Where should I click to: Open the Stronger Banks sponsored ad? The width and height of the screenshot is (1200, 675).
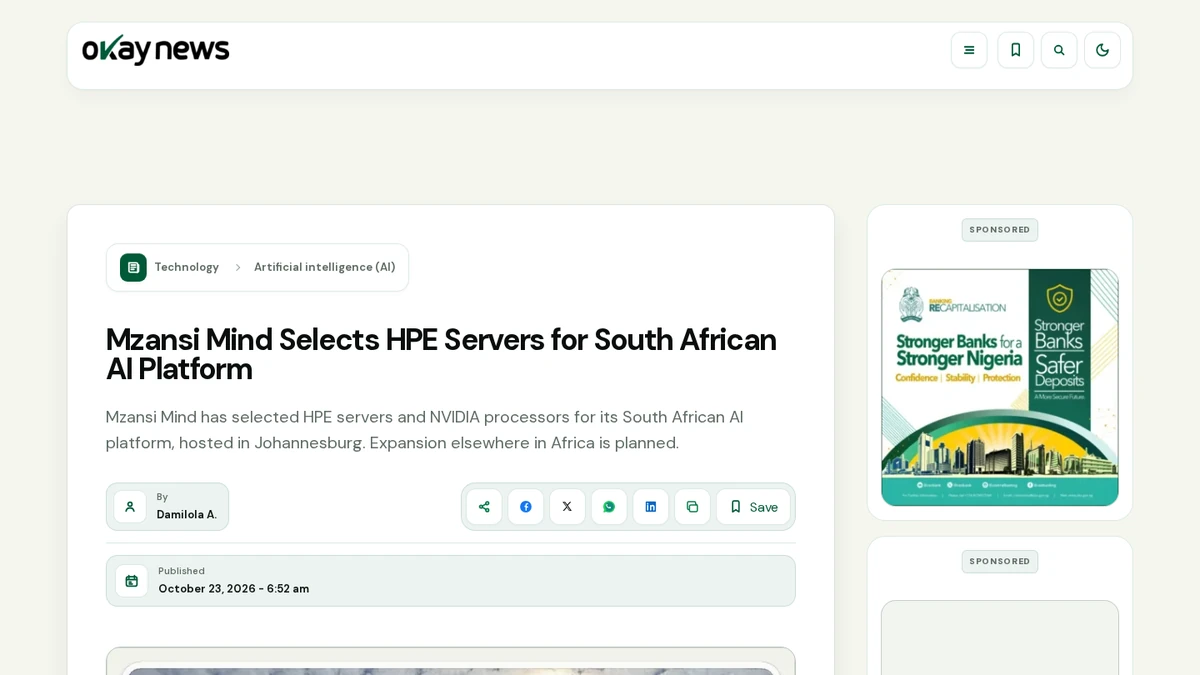(x=1000, y=387)
